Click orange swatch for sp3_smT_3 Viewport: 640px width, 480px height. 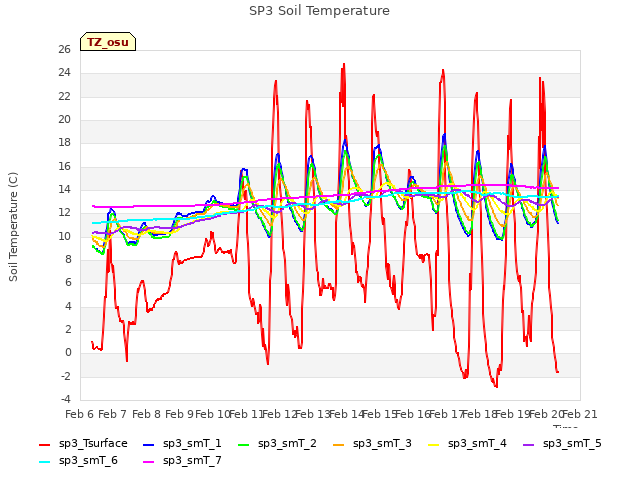point(339,444)
